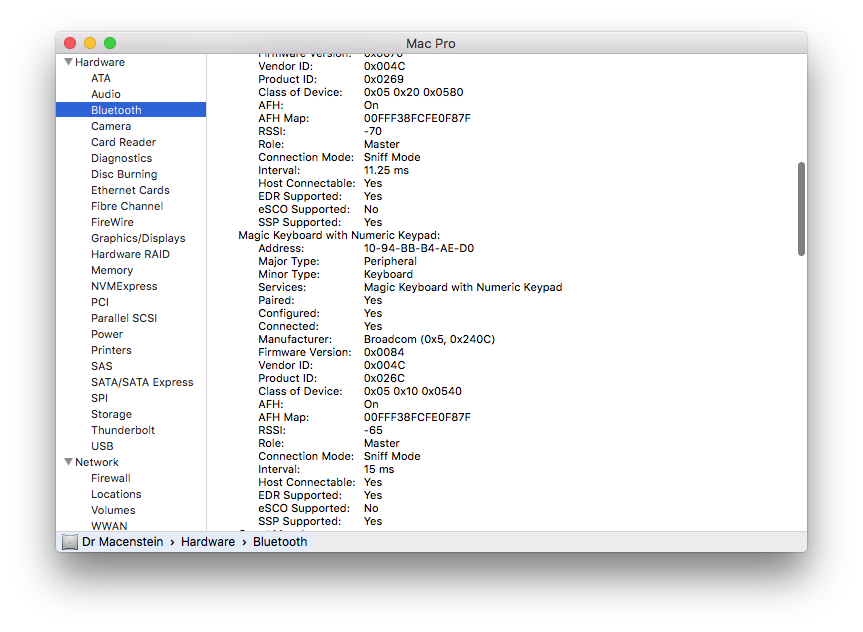Select the interval value 11.25 ms
The image size is (863, 632).
tap(386, 170)
